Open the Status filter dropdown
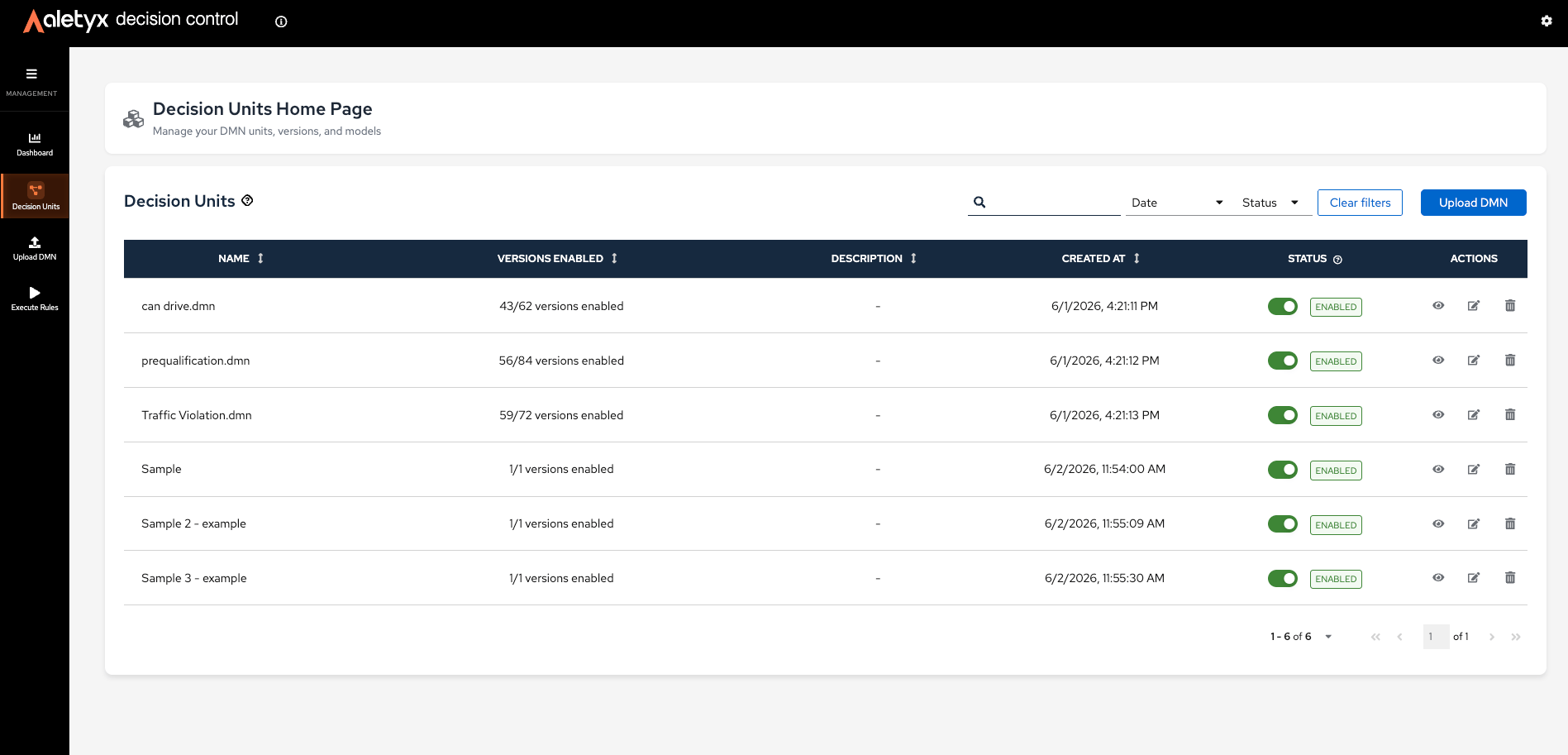This screenshot has height=755, width=1568. coord(1270,203)
